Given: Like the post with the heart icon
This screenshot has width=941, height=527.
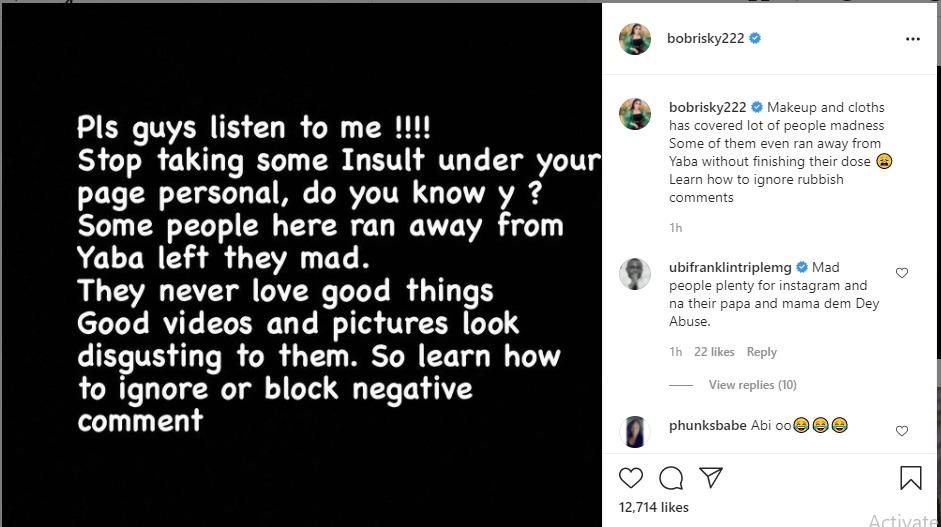Looking at the screenshot, I should tap(632, 477).
